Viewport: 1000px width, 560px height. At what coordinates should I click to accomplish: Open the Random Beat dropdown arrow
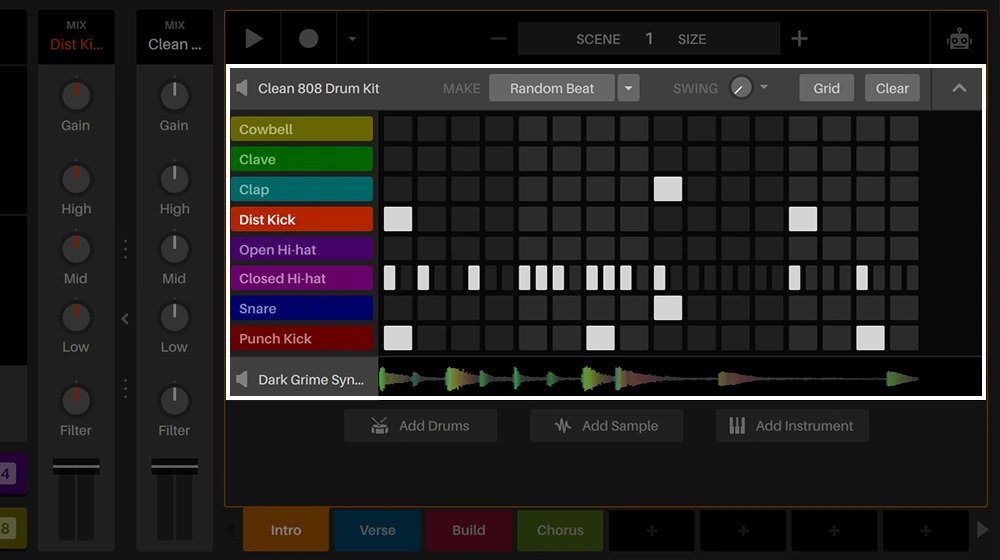click(x=628, y=88)
